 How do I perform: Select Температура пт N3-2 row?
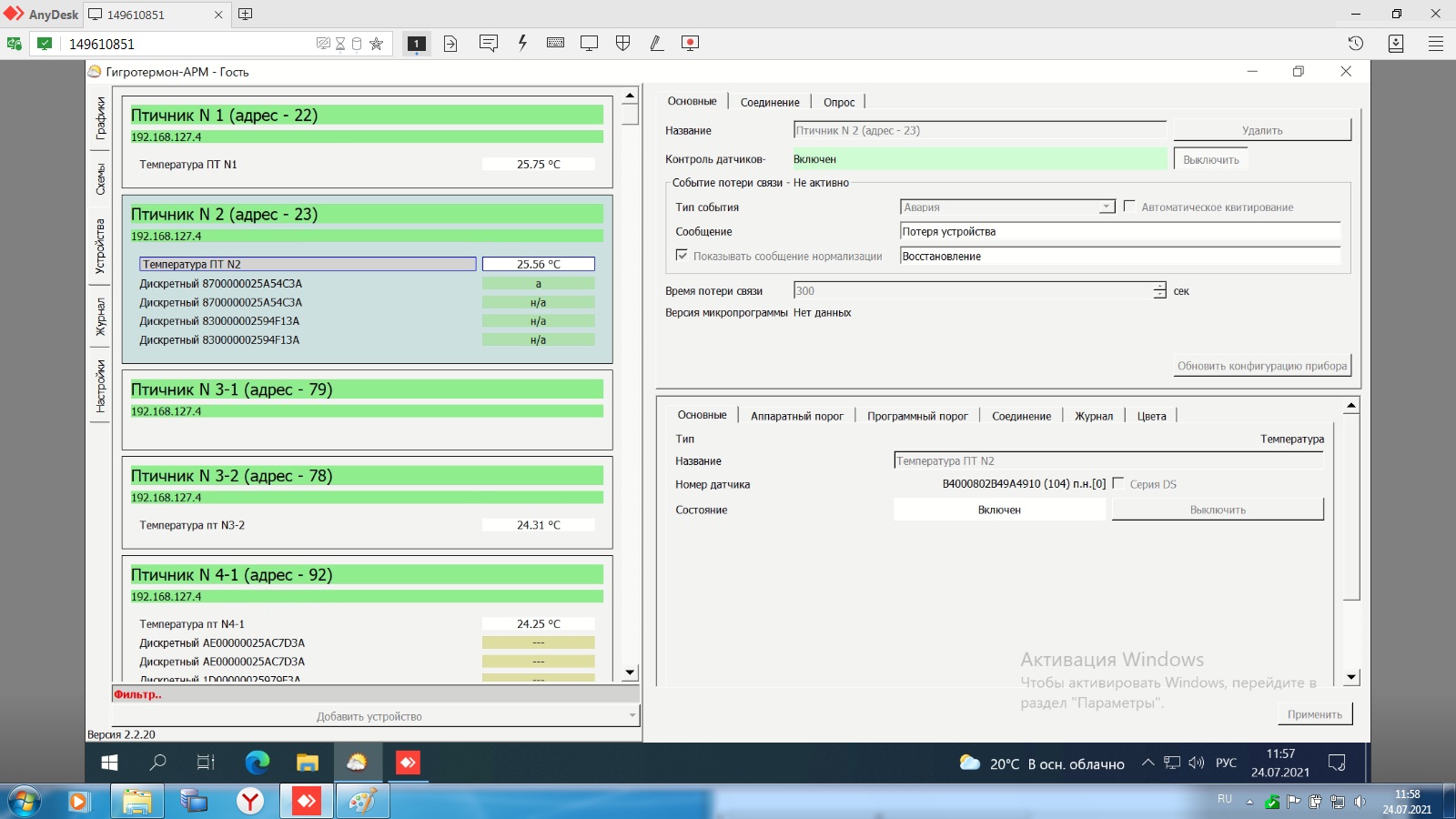[x=367, y=525]
